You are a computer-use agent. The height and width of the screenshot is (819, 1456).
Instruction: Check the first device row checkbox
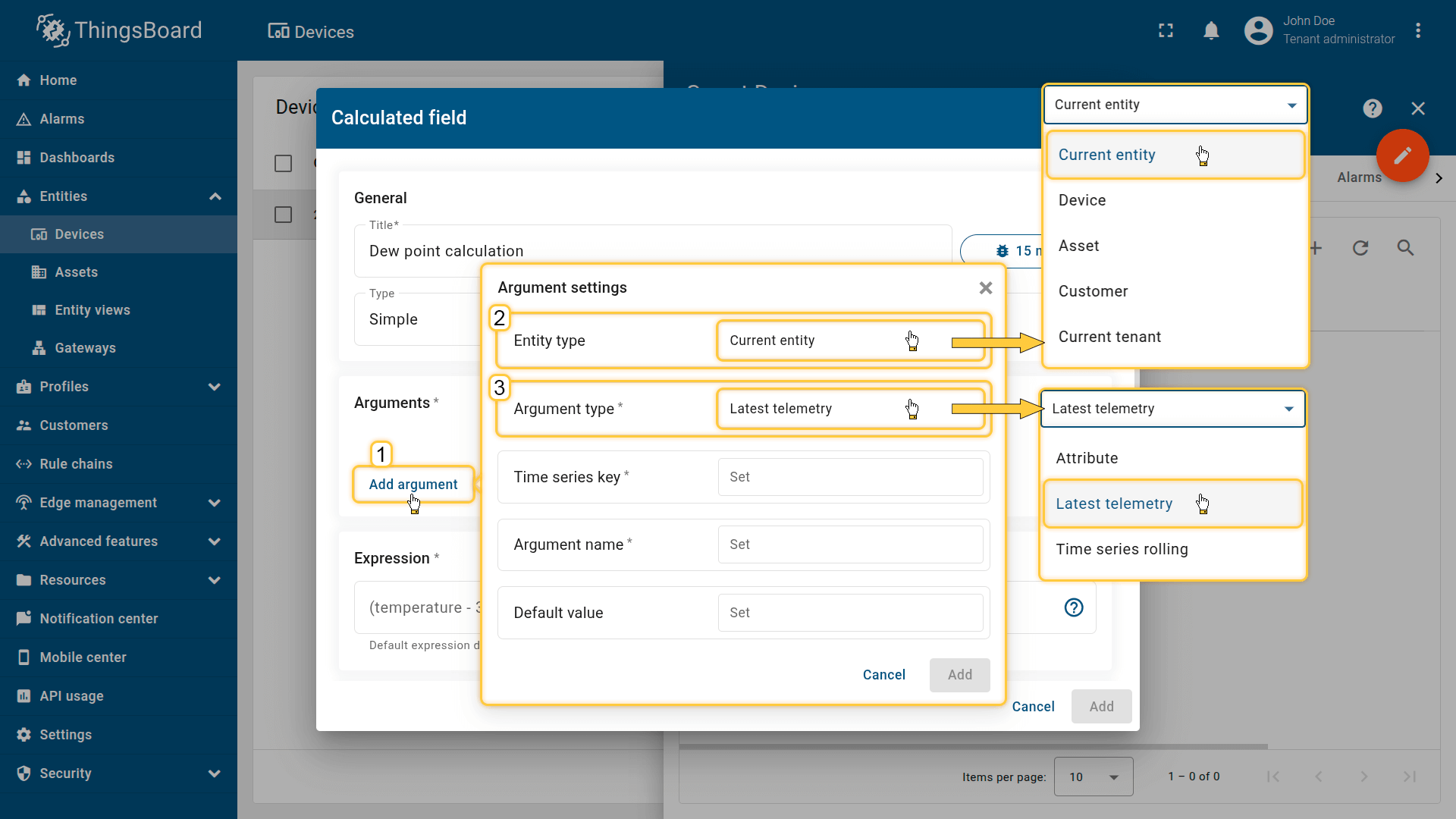[283, 215]
